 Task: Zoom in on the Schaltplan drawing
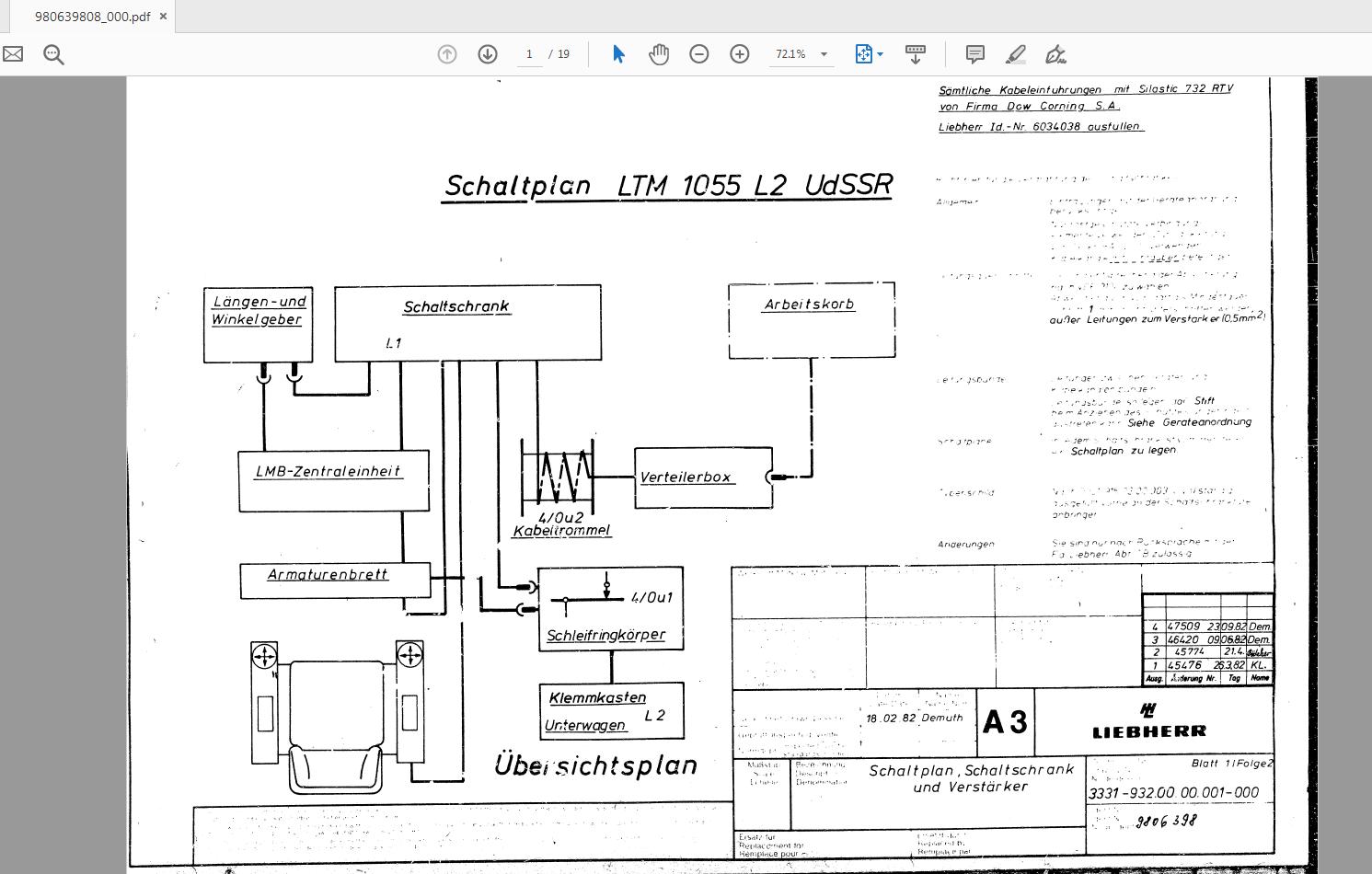coord(739,54)
